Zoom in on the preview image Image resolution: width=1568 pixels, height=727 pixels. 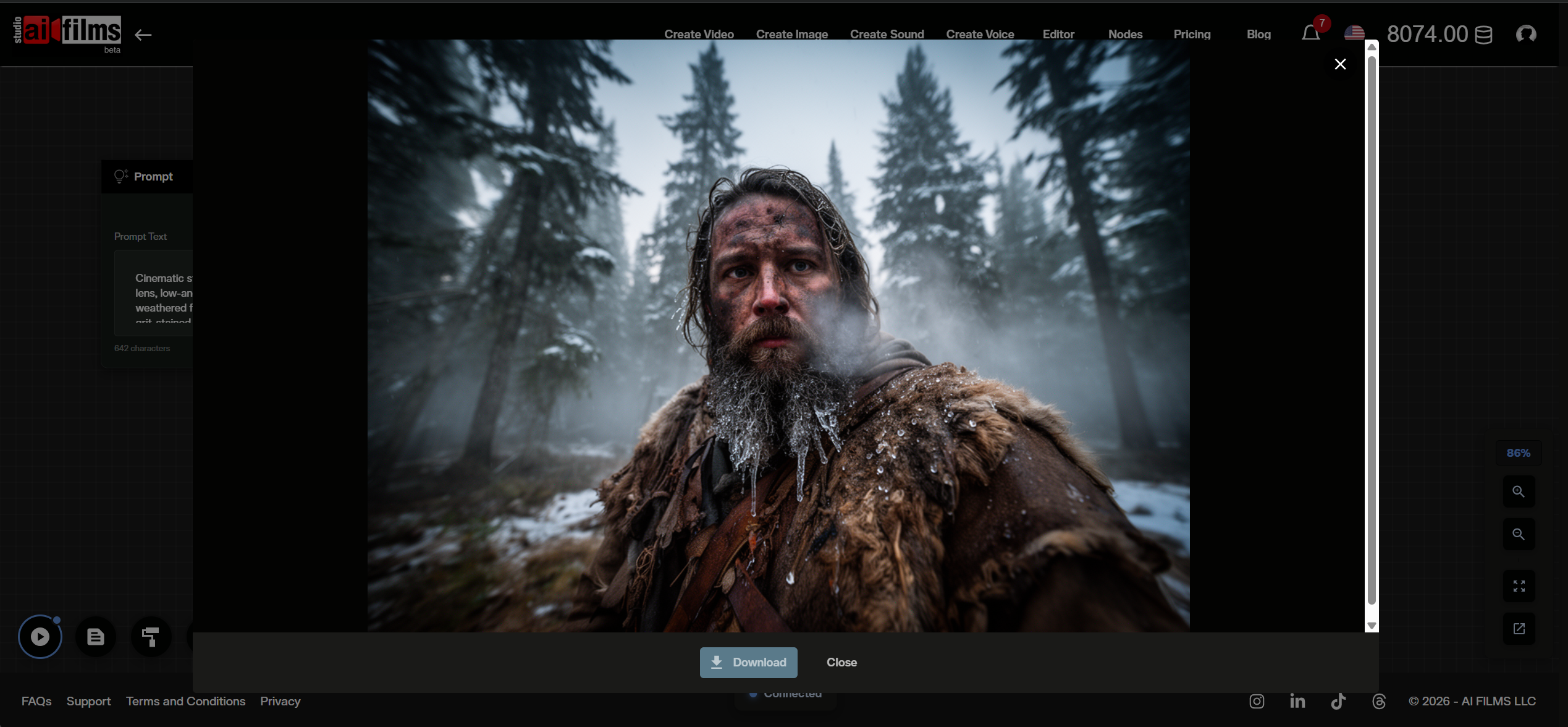point(1519,491)
